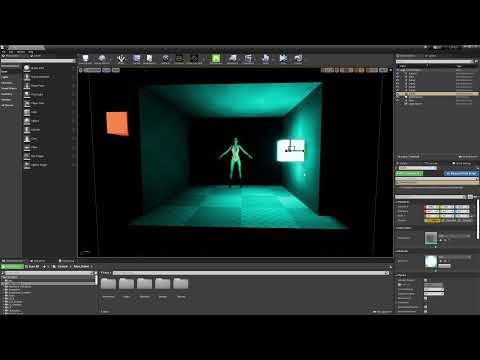The image size is (480, 360).
Task: Select Plane in the placement list
Action: [x=48, y=147]
